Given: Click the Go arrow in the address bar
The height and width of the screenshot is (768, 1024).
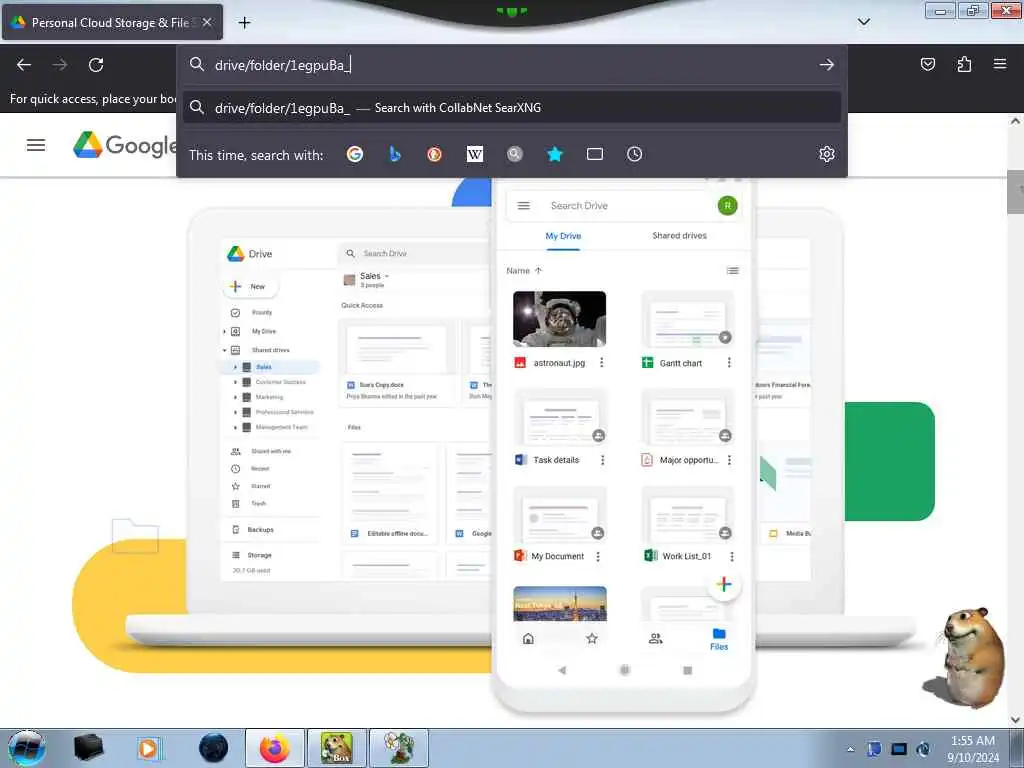Looking at the screenshot, I should (x=827, y=65).
